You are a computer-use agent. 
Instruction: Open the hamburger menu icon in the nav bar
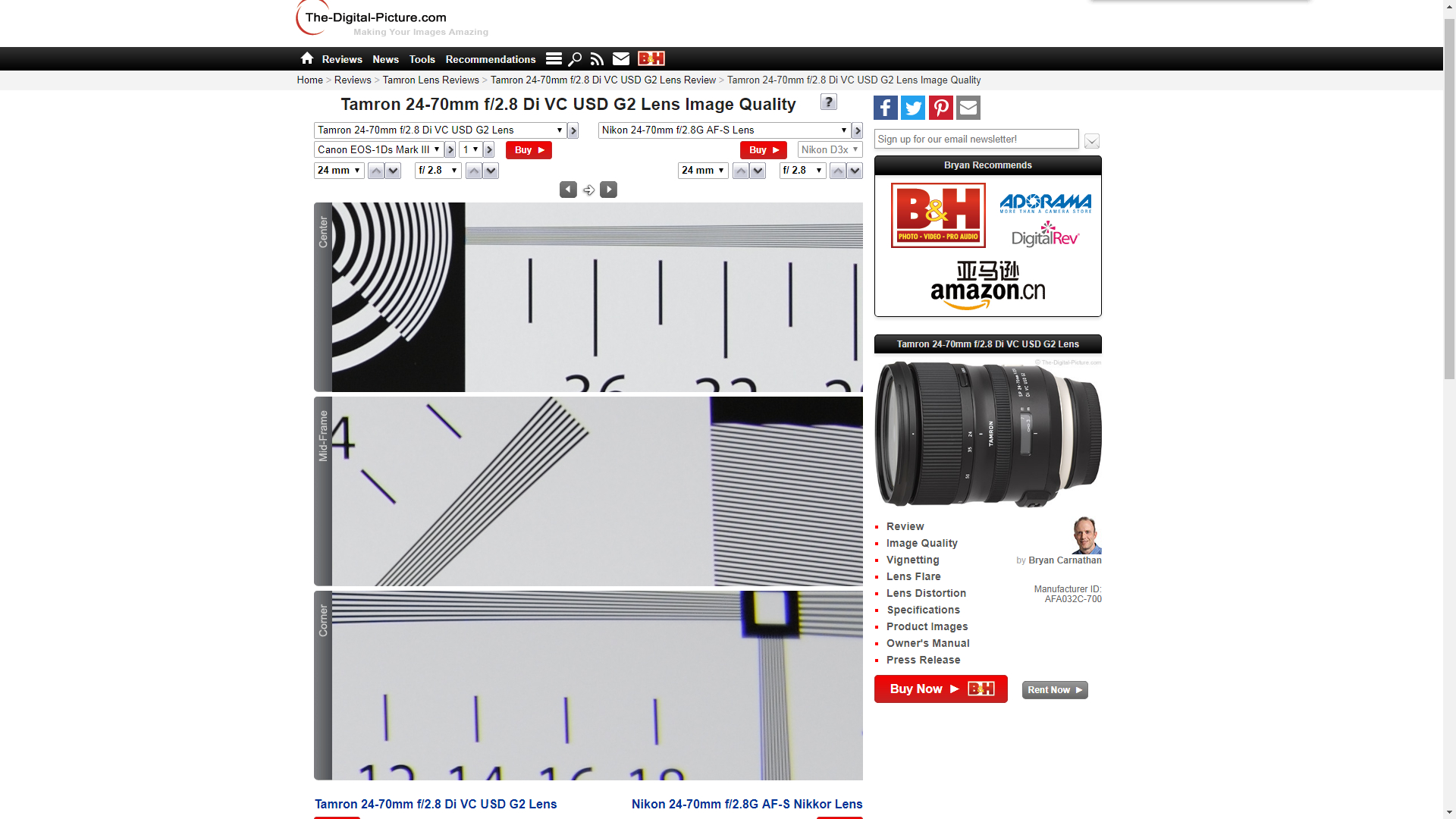click(554, 58)
